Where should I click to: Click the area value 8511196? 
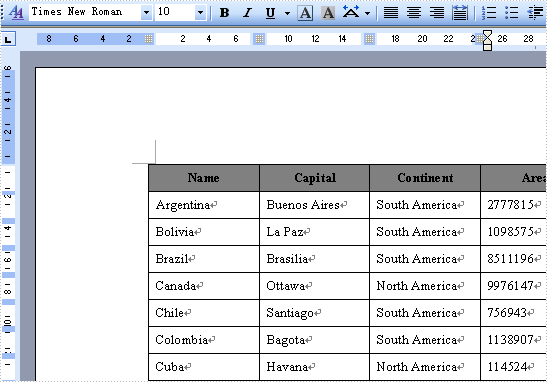pos(510,259)
